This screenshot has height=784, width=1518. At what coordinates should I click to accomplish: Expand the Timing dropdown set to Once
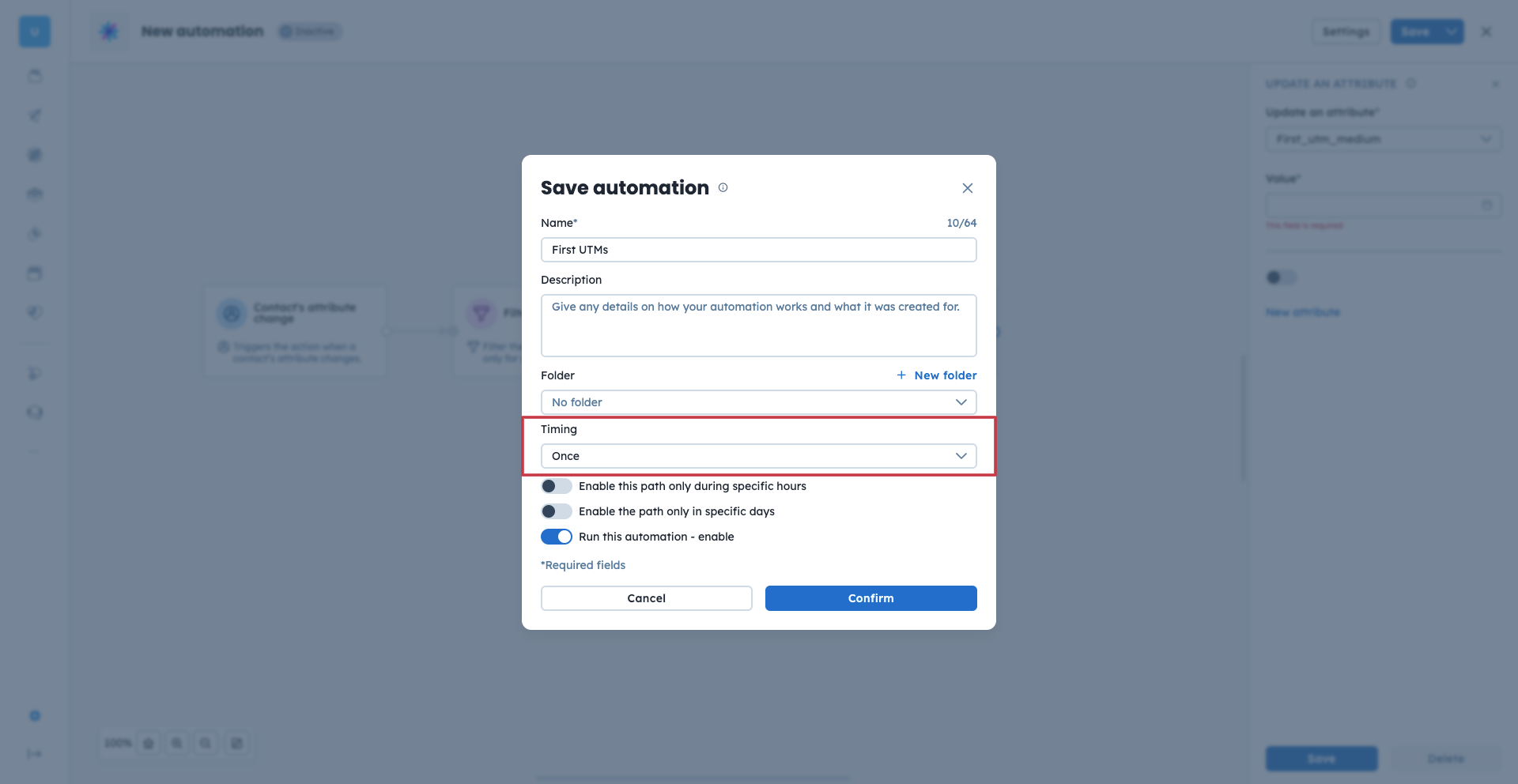(758, 456)
